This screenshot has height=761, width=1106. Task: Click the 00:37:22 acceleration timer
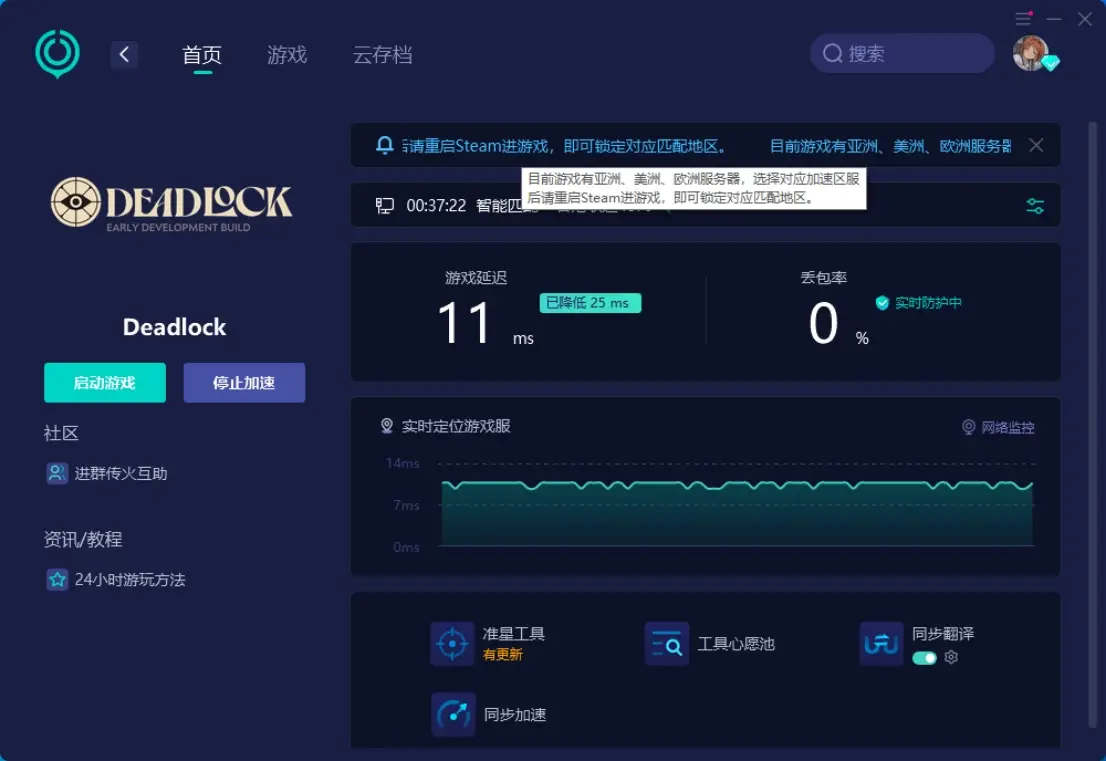tap(436, 206)
